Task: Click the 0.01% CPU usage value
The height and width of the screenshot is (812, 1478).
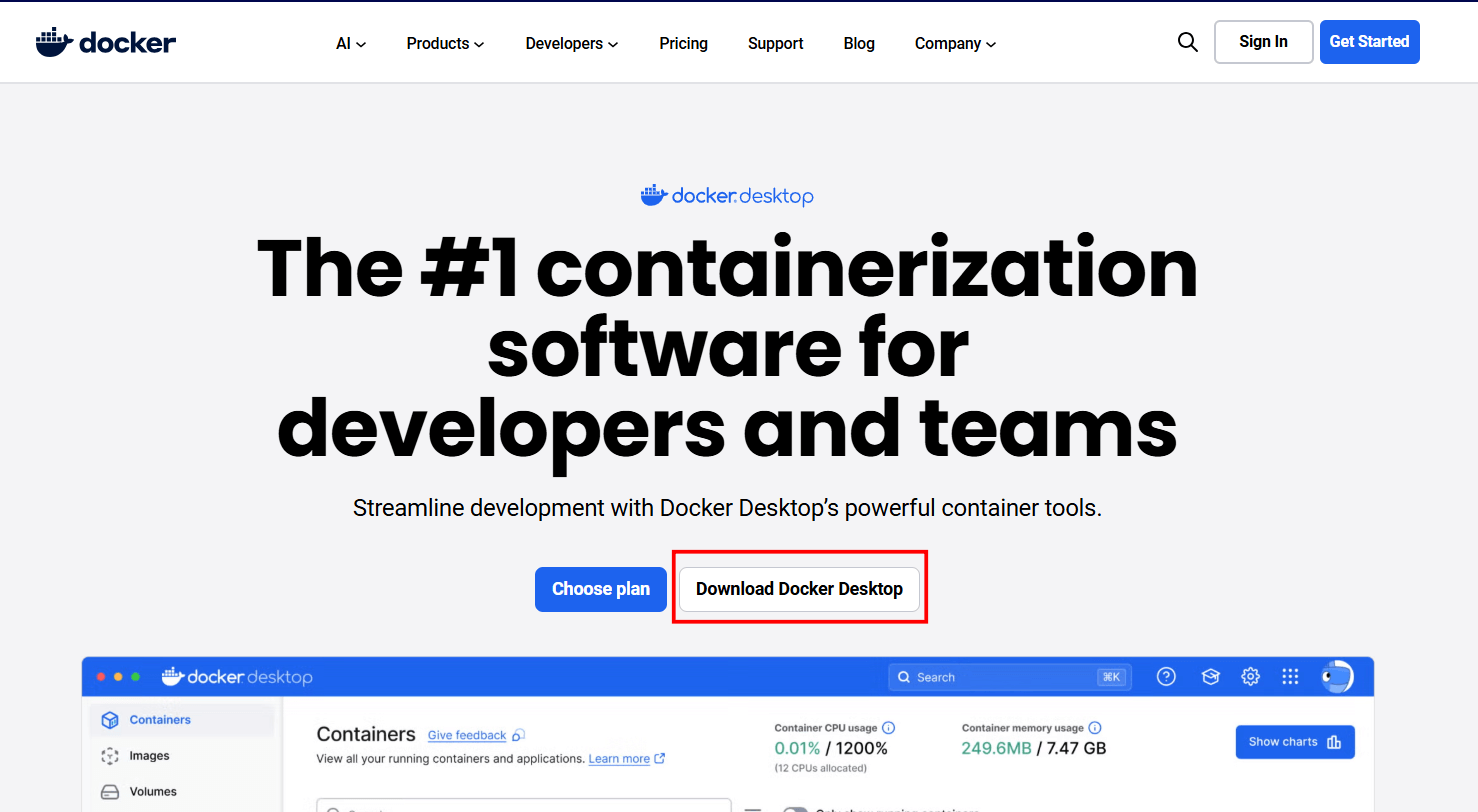Action: coord(797,748)
